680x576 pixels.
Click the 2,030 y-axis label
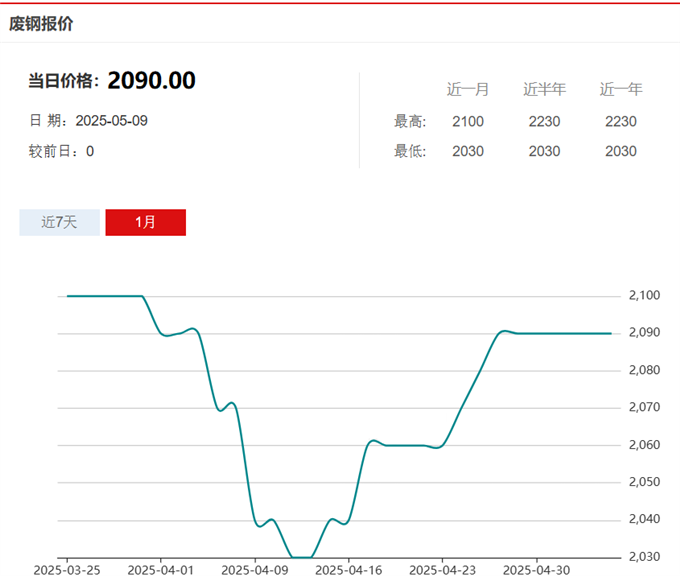point(644,556)
